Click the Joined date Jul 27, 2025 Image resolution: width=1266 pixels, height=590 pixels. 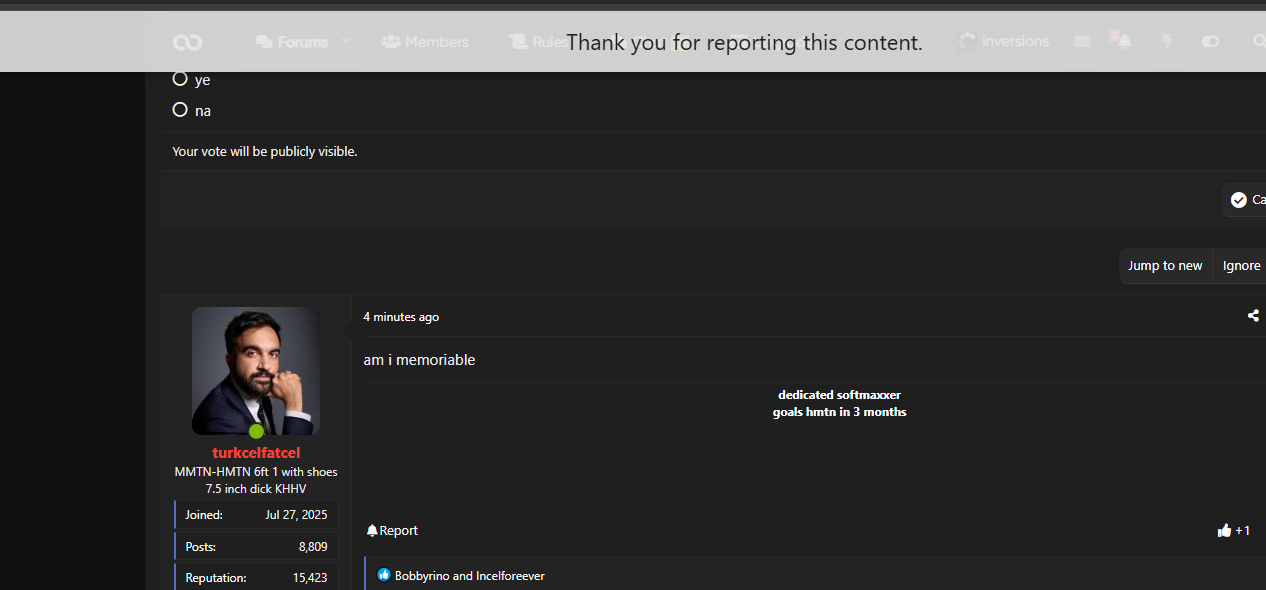(296, 515)
